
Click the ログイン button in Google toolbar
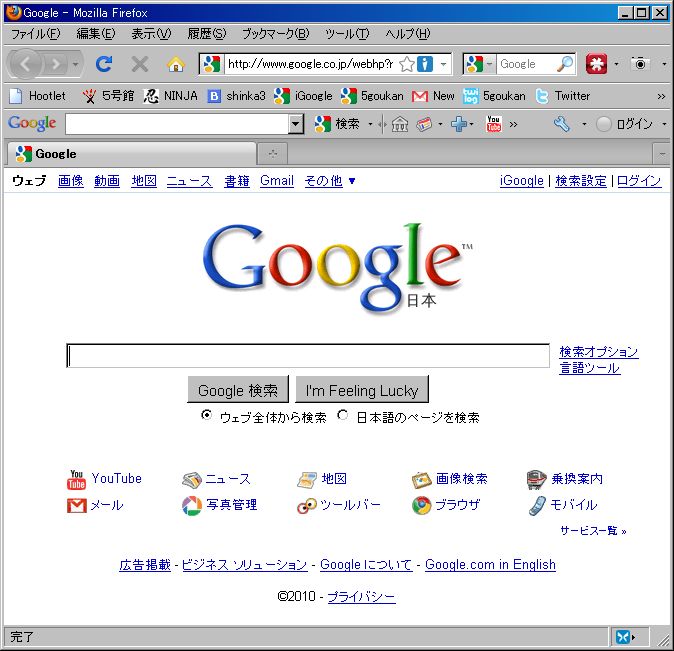[x=625, y=124]
